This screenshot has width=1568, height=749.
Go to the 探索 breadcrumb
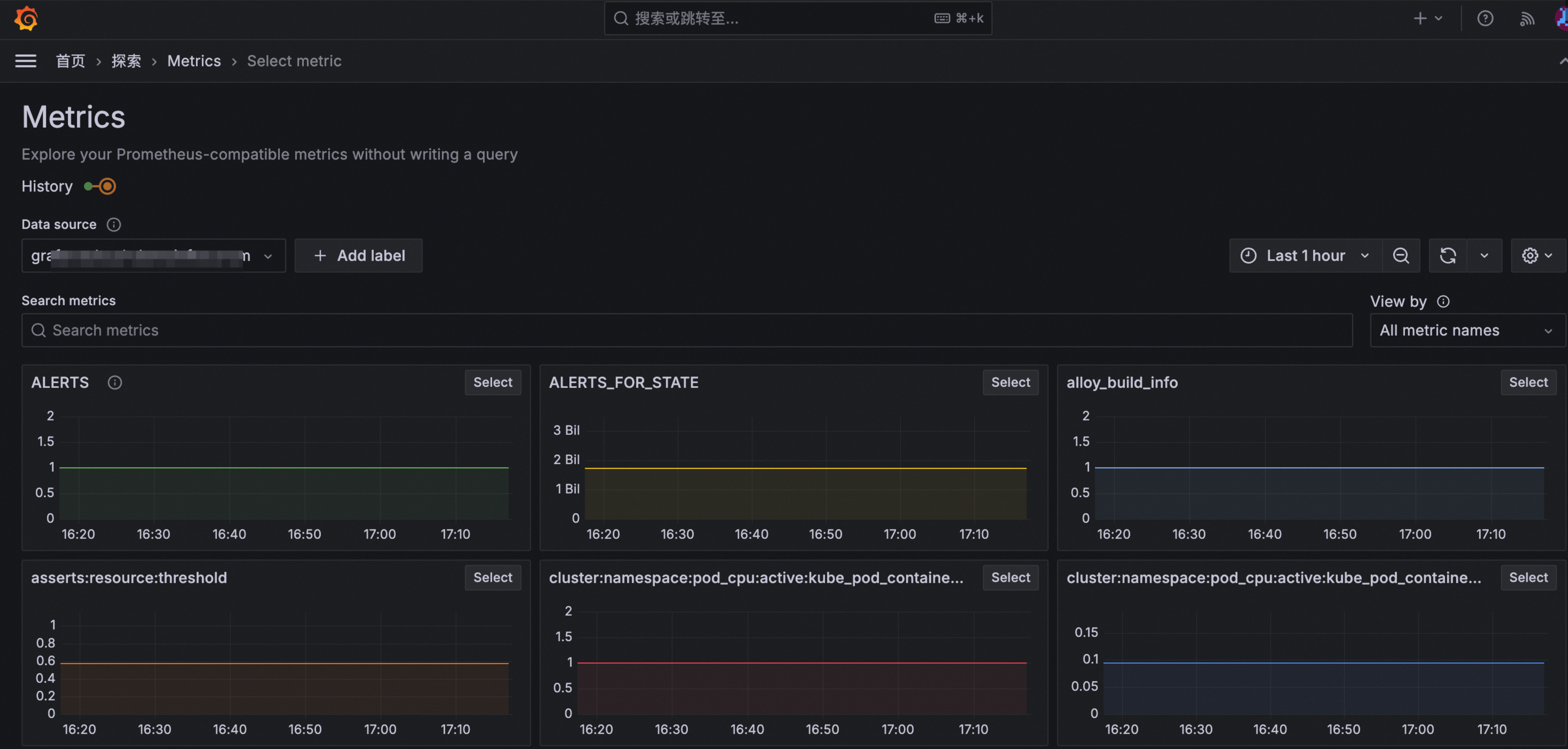tap(126, 61)
